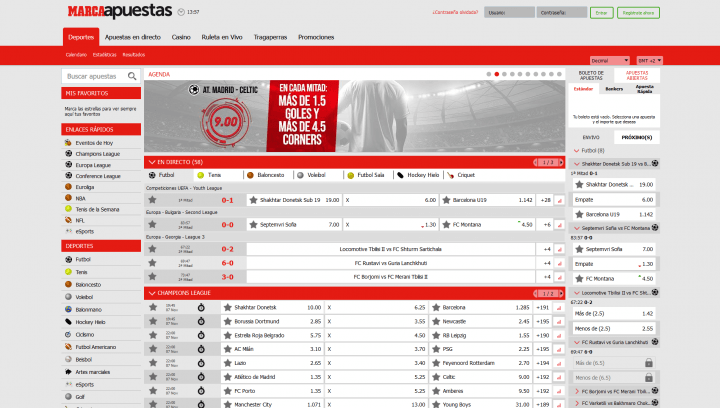Go to next Champions League page arrow
This screenshot has width=720, height=408.
tap(561, 293)
